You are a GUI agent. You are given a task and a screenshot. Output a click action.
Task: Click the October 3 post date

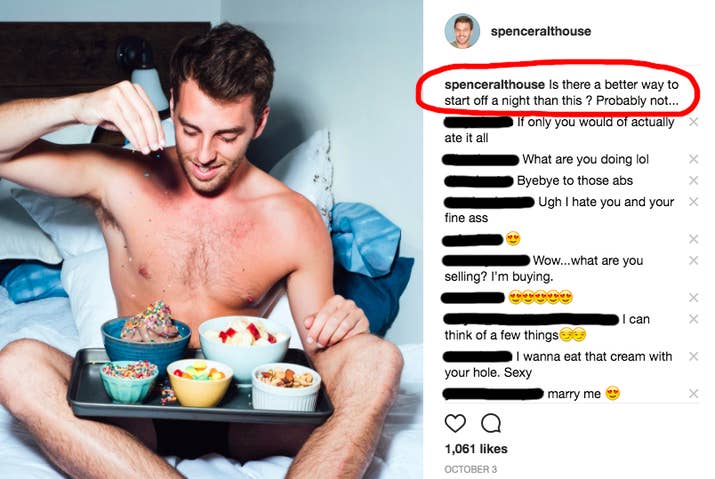point(471,469)
